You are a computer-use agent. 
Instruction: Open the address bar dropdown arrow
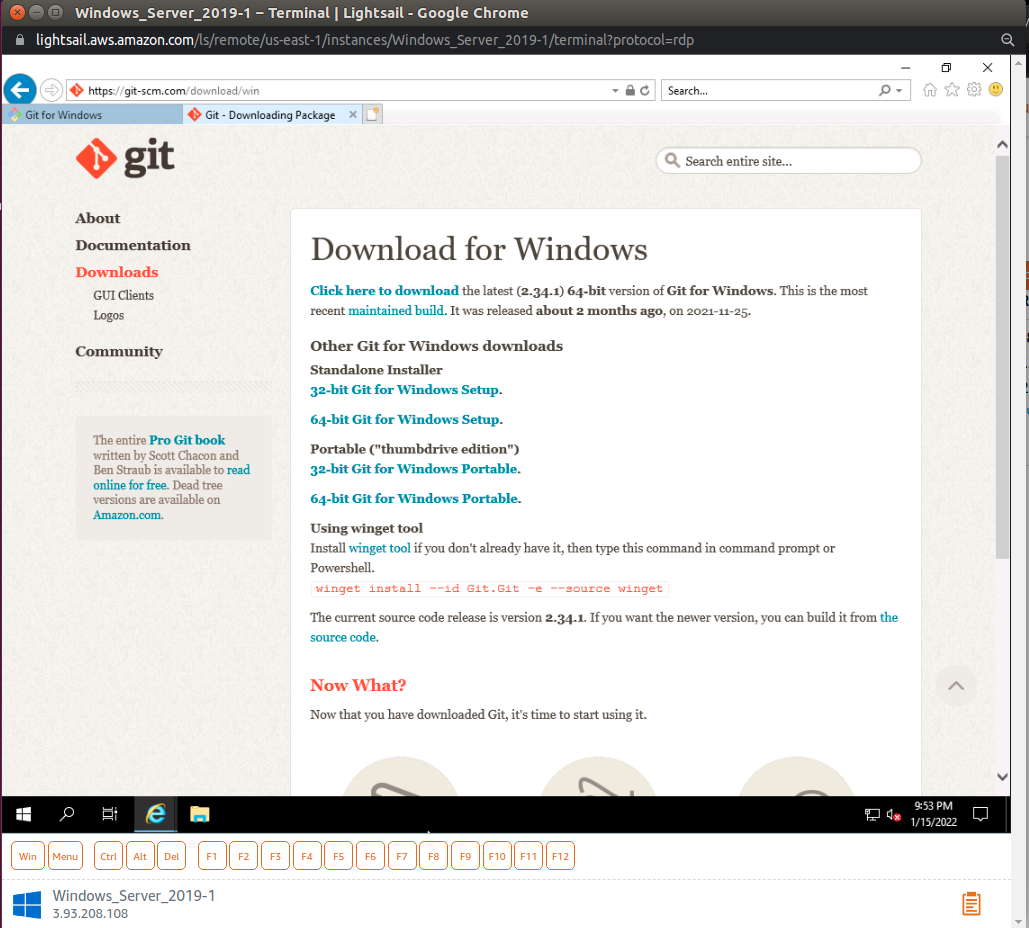[x=615, y=91]
